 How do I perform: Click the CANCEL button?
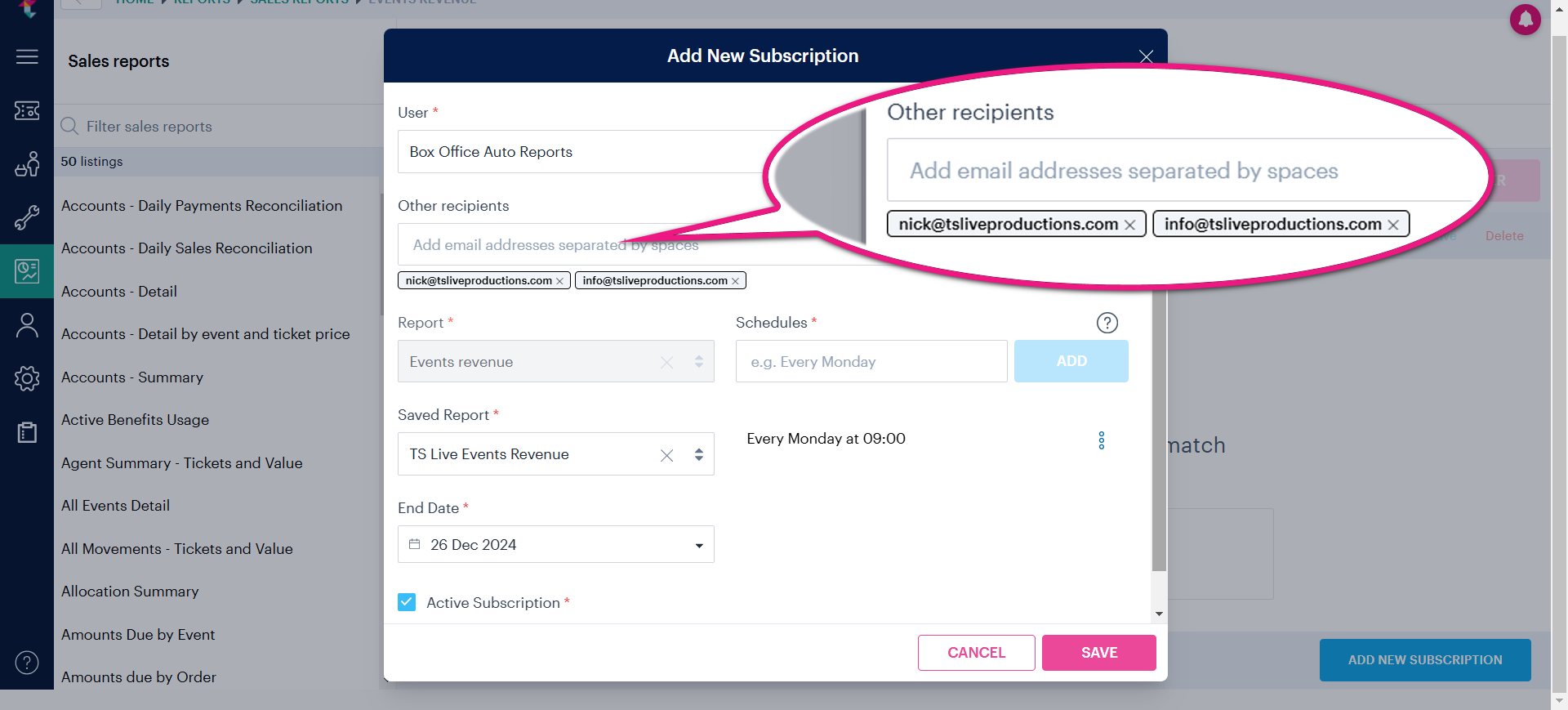977,653
